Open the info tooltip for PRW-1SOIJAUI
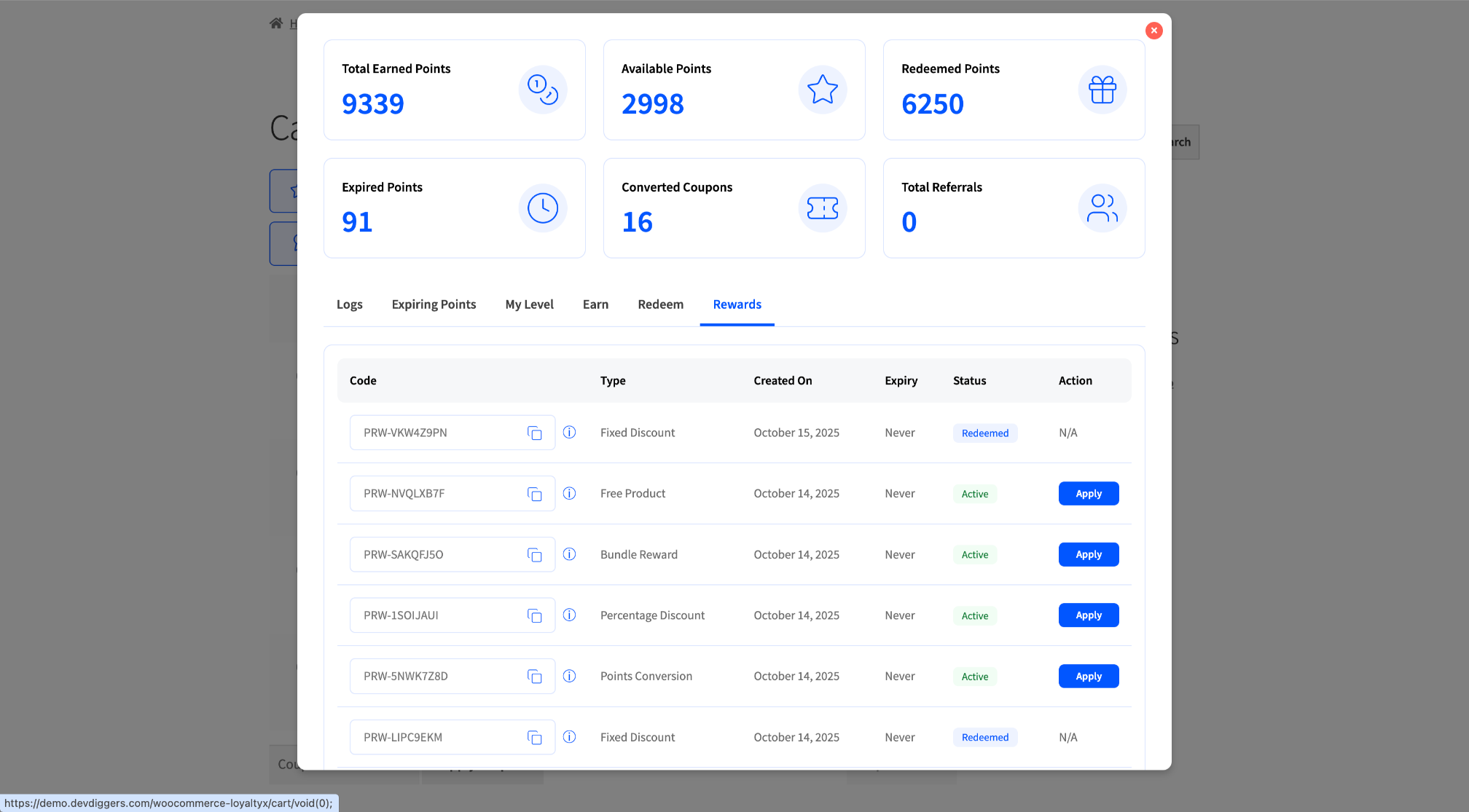Screen dimensions: 1469x812 (569, 615)
